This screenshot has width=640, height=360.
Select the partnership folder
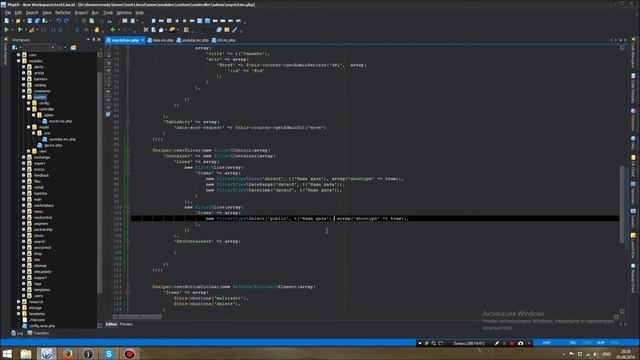click(43, 229)
